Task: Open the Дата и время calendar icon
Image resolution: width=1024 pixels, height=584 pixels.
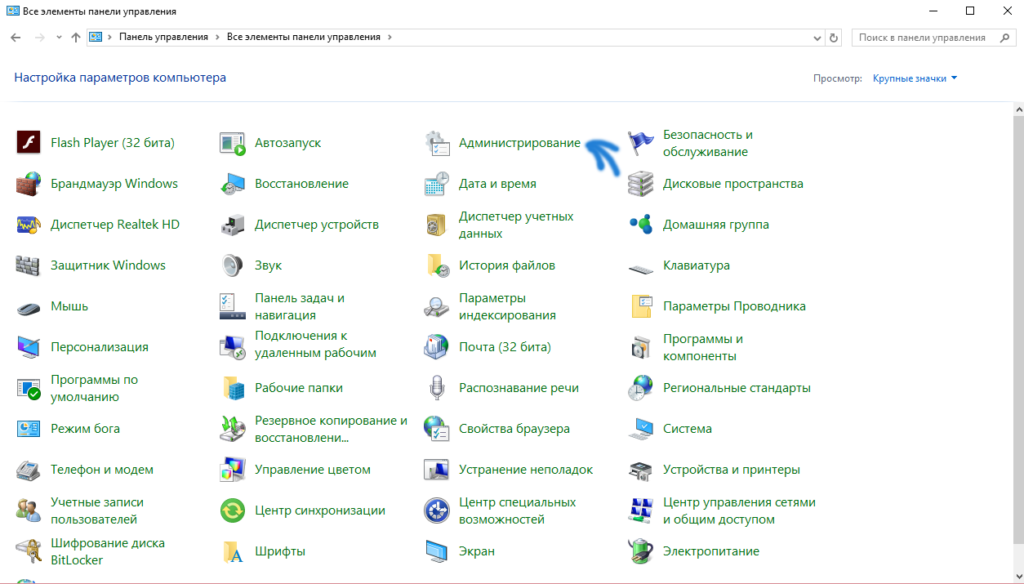Action: coord(437,184)
